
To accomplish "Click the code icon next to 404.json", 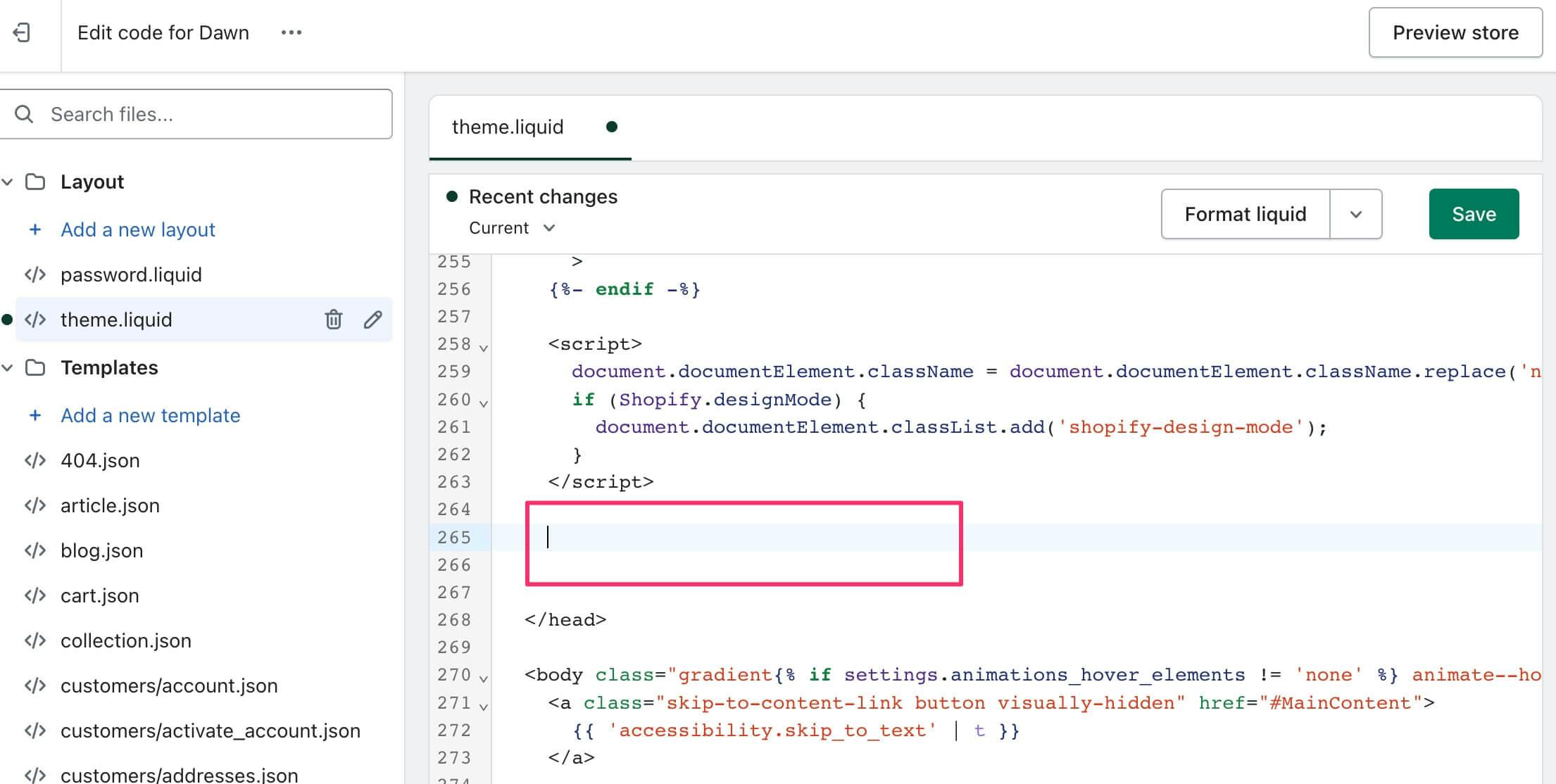I will click(35, 460).
